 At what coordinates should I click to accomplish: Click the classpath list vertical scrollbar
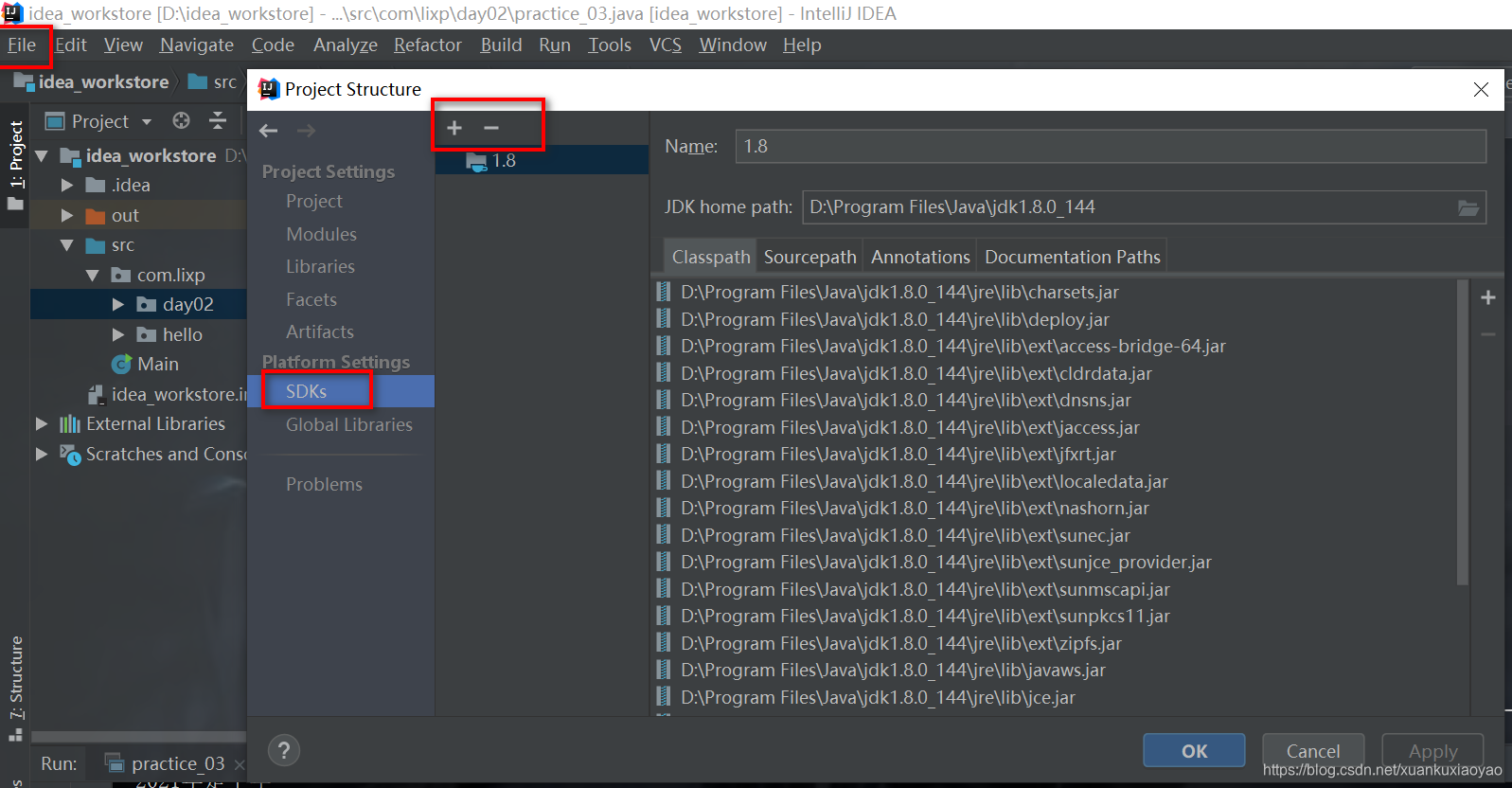(x=1462, y=432)
